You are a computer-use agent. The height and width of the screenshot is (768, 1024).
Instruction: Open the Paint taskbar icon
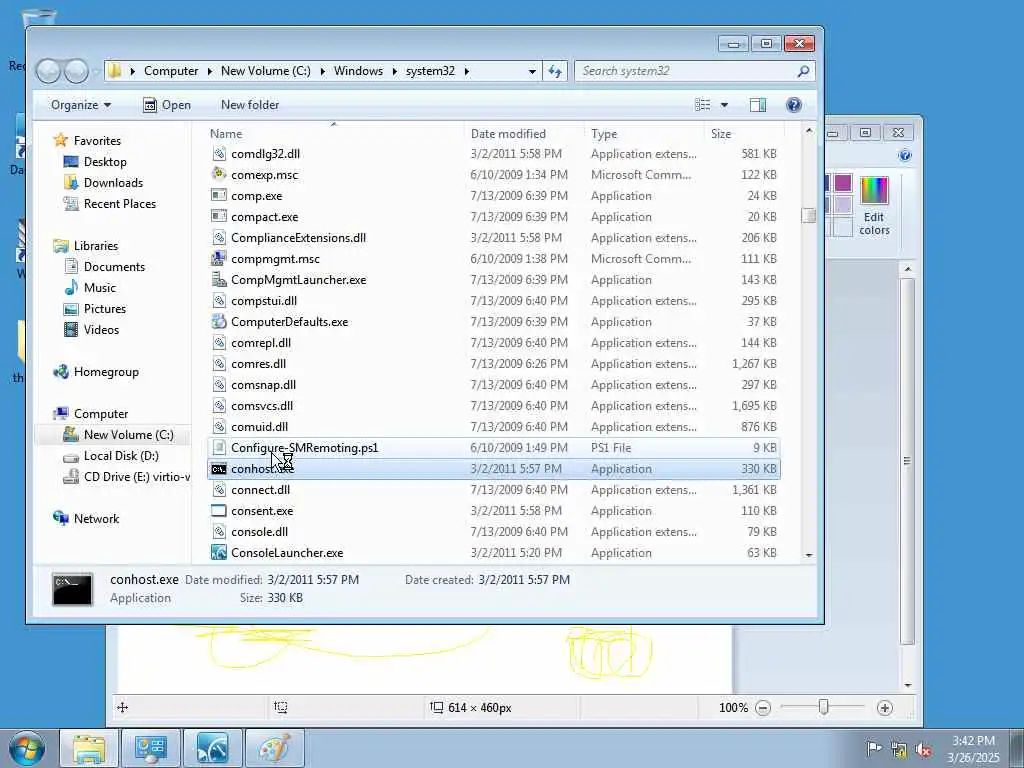(x=275, y=748)
